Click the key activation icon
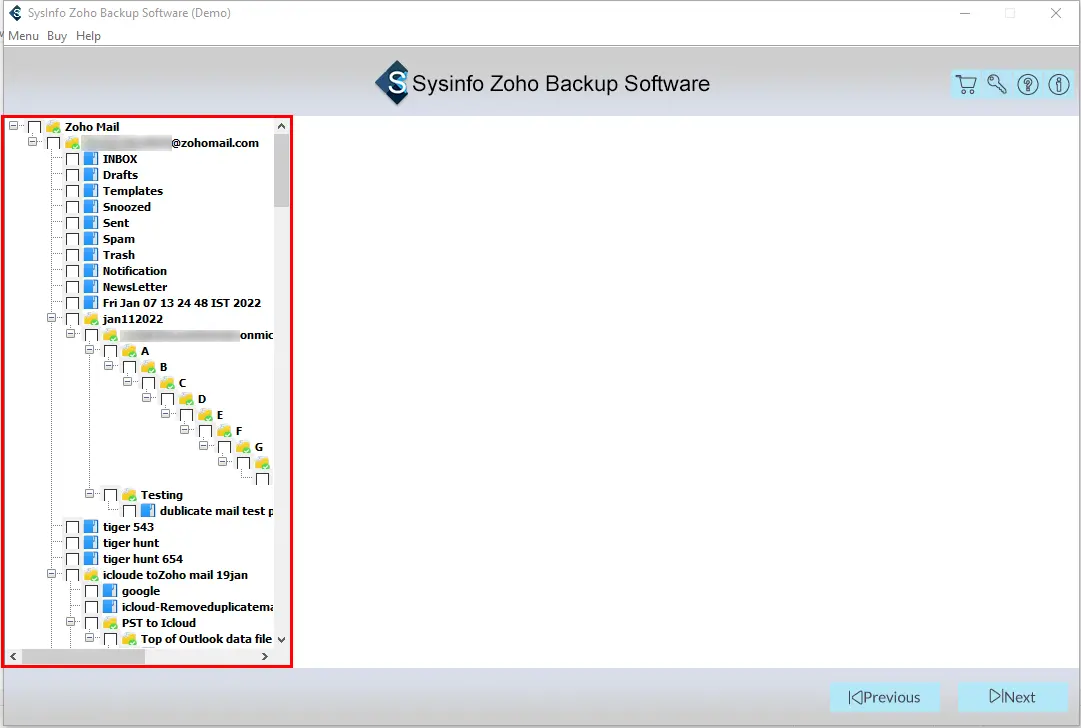 pos(997,84)
